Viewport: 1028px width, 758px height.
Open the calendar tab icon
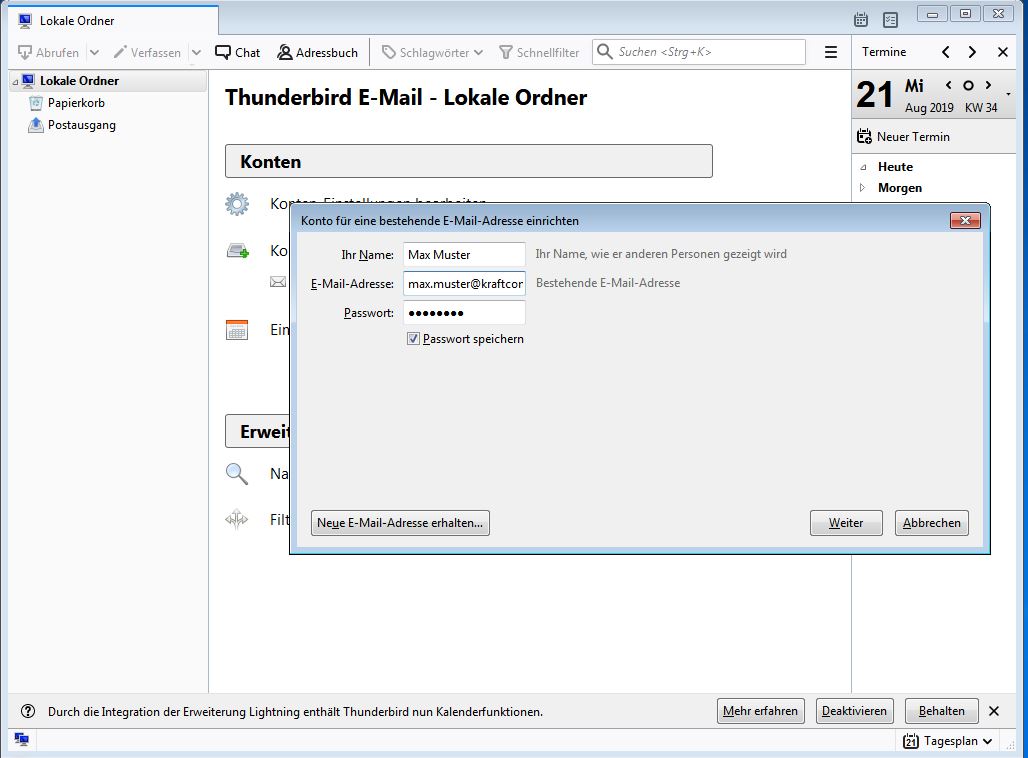coord(861,20)
